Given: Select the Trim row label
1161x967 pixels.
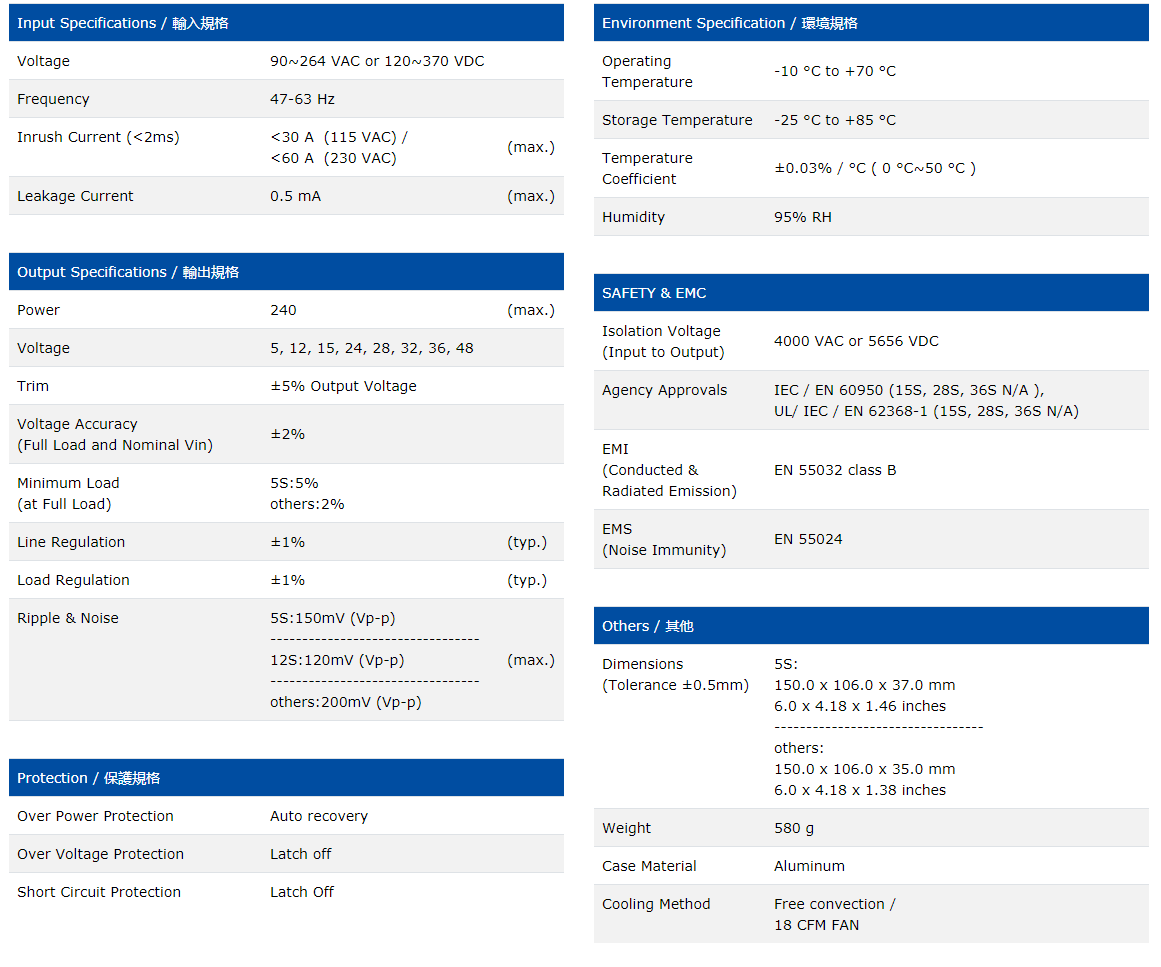Looking at the screenshot, I should (x=33, y=386).
